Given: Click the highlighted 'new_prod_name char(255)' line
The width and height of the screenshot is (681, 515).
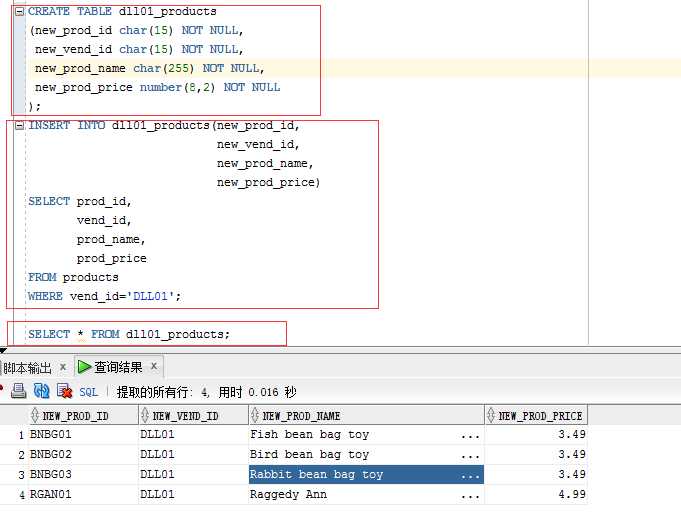Looking at the screenshot, I should [149, 68].
